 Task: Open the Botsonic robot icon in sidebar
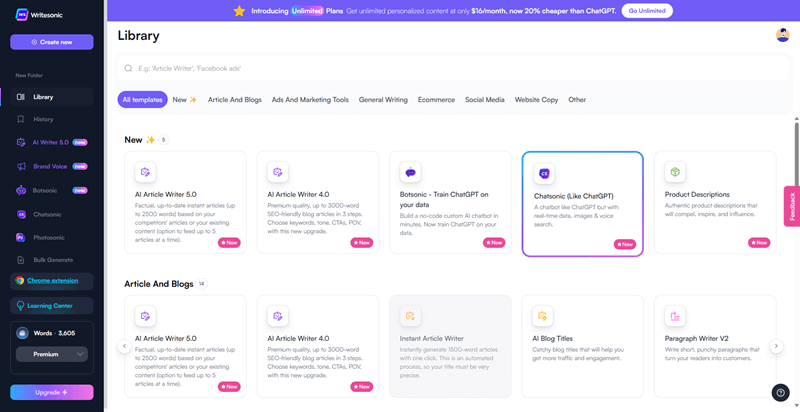click(20, 190)
